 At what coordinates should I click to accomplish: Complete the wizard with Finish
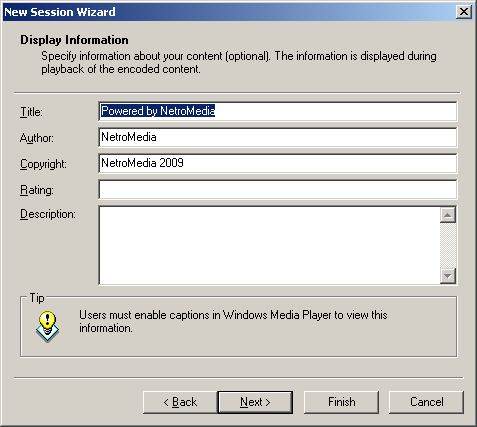coord(341,402)
